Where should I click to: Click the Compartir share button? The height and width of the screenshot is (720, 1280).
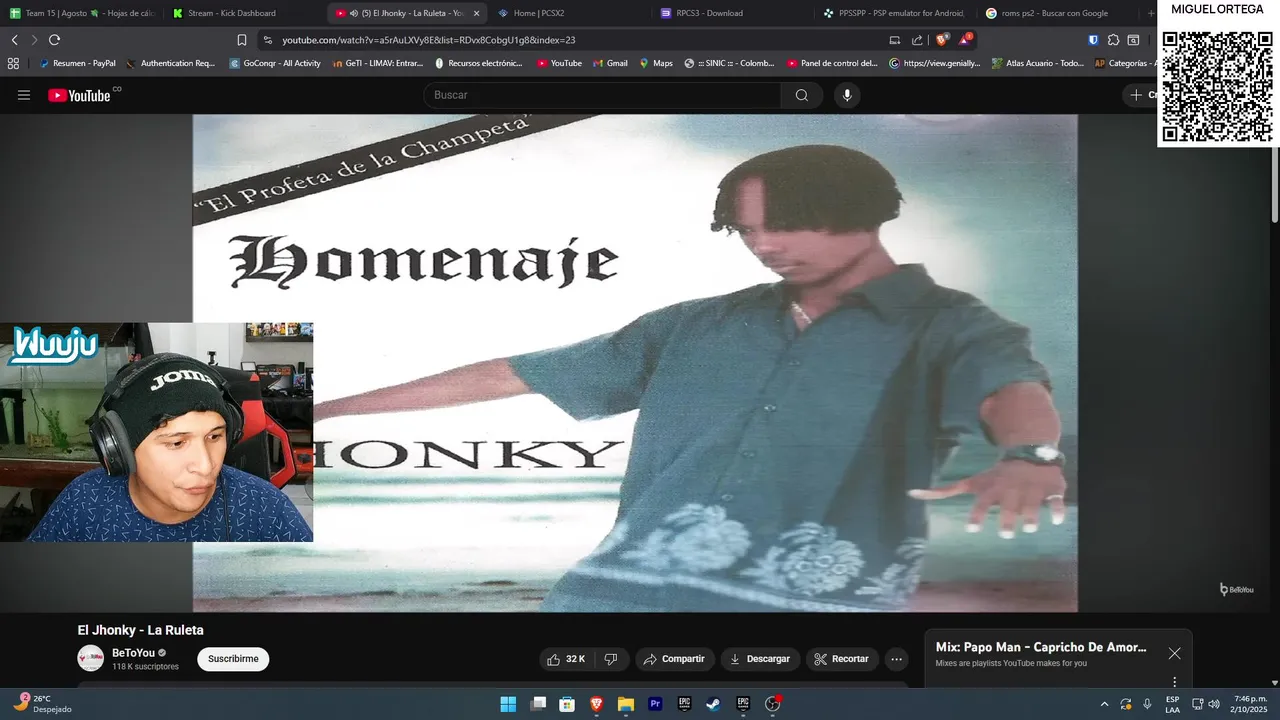(x=675, y=659)
